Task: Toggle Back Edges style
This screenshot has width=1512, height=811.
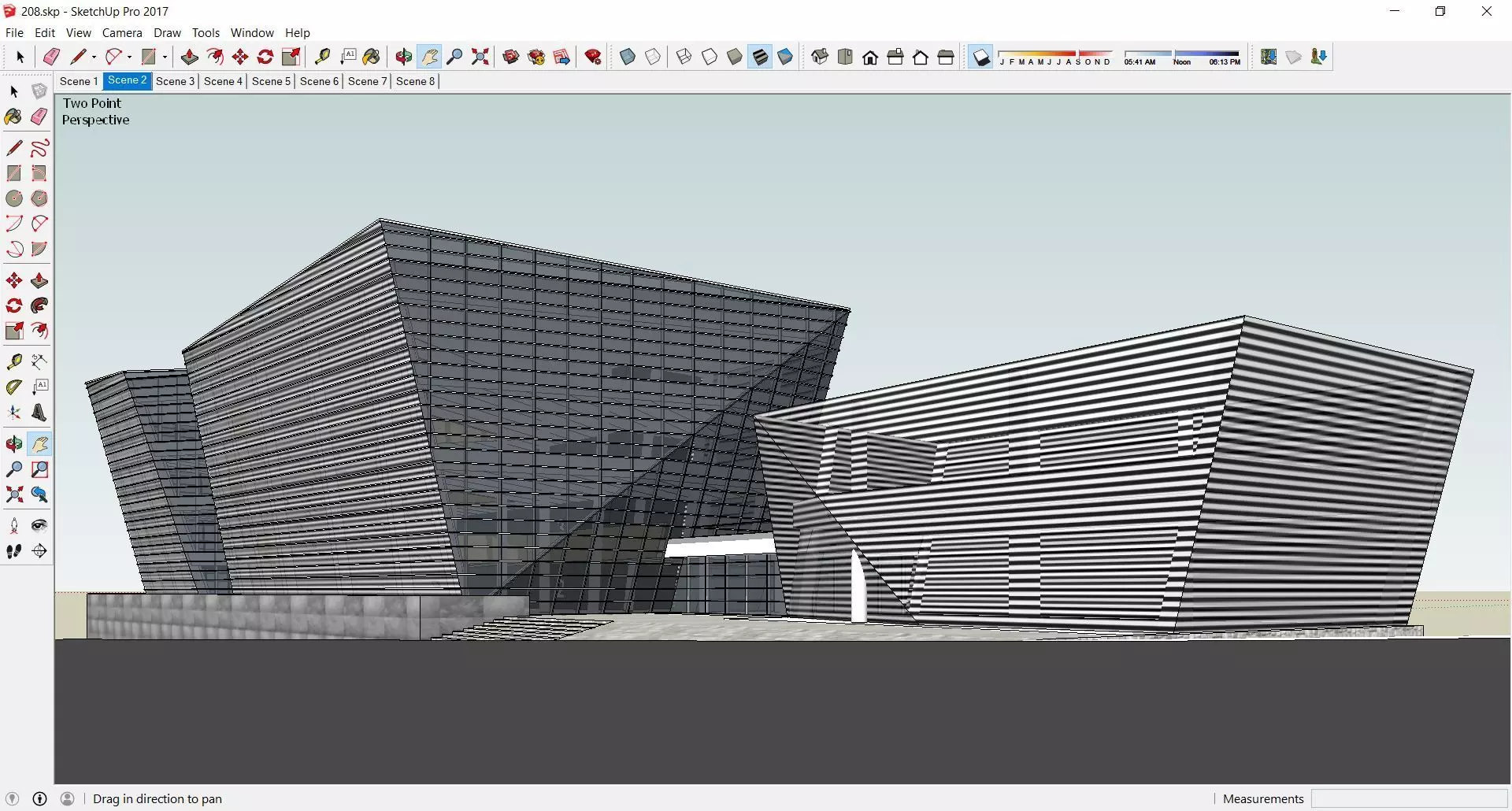Action: [653, 57]
